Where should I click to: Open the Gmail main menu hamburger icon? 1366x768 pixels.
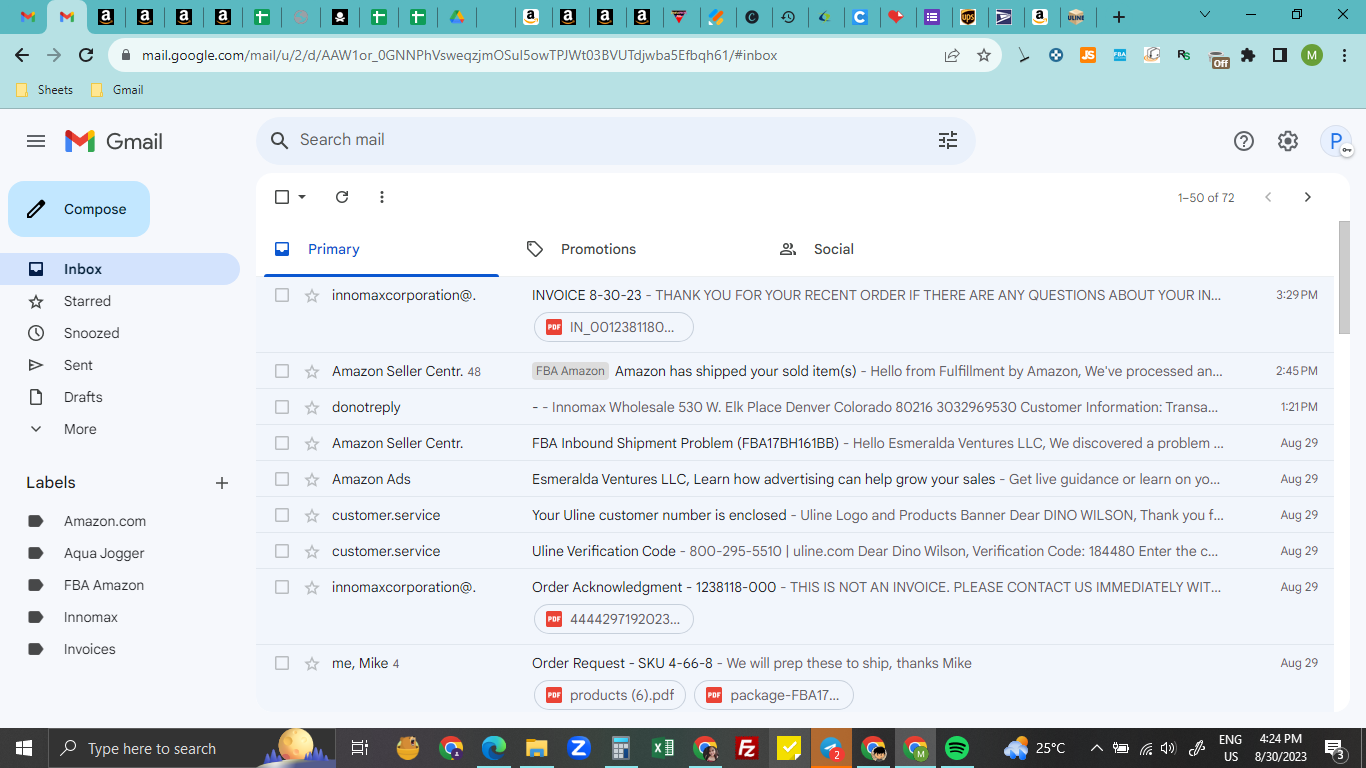pyautogui.click(x=36, y=141)
